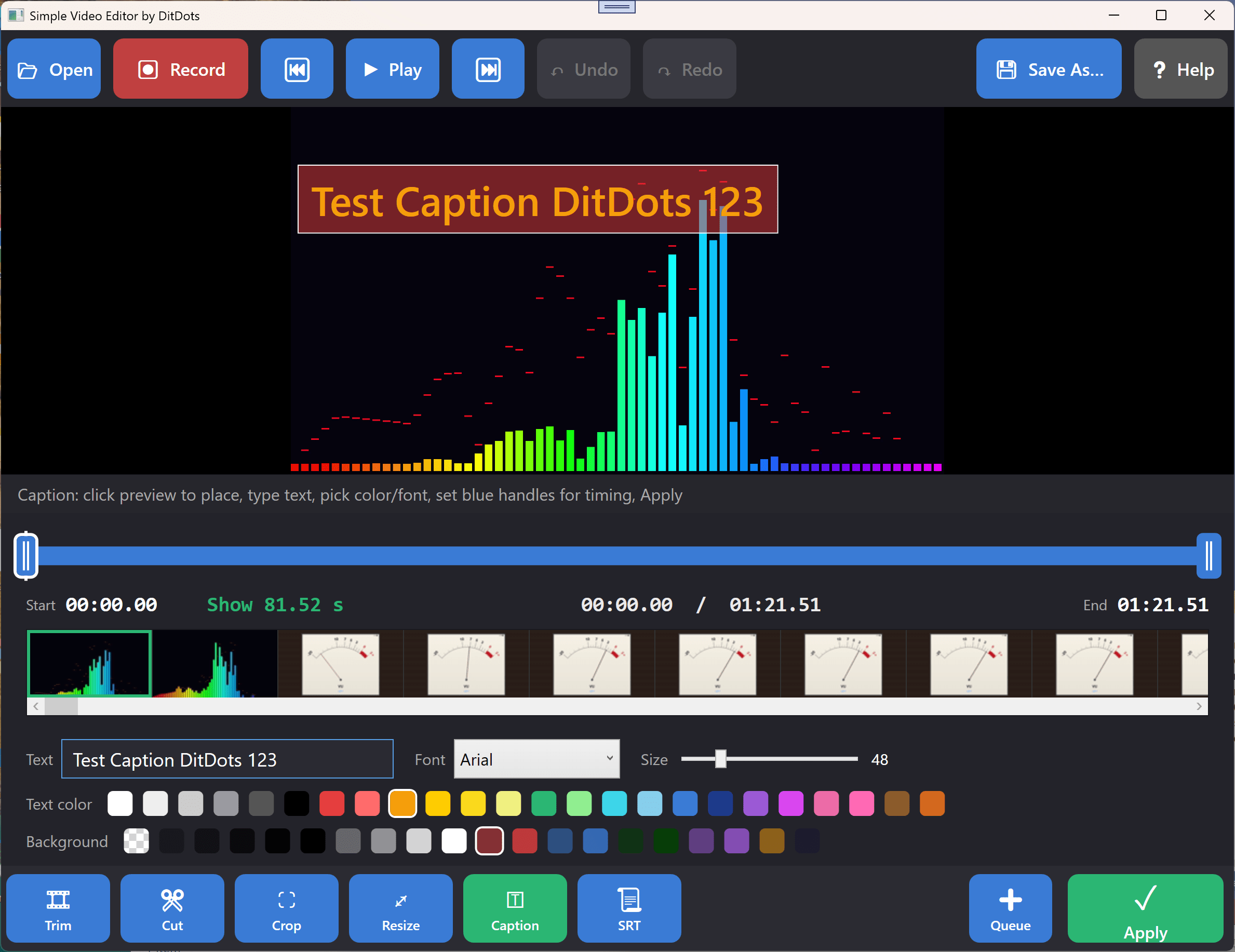This screenshot has width=1235, height=952.
Task: Open the SRT subtitle tool
Action: click(629, 908)
